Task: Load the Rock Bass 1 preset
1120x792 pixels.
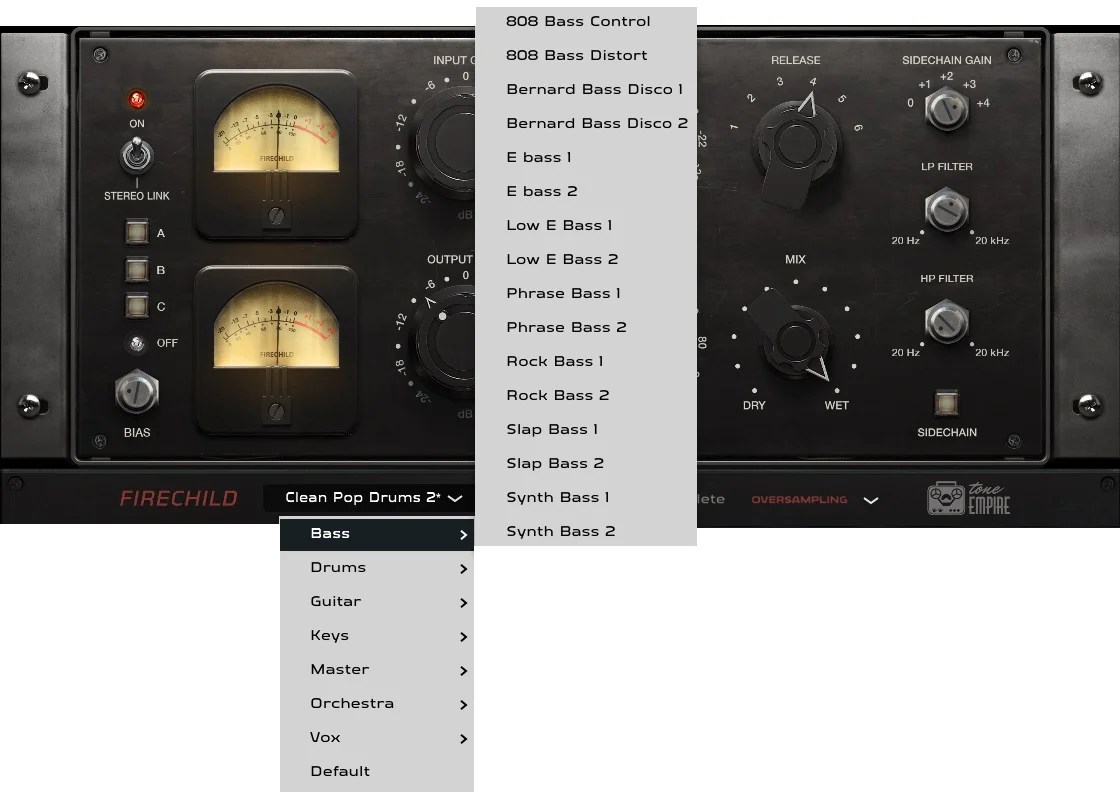Action: [x=586, y=361]
